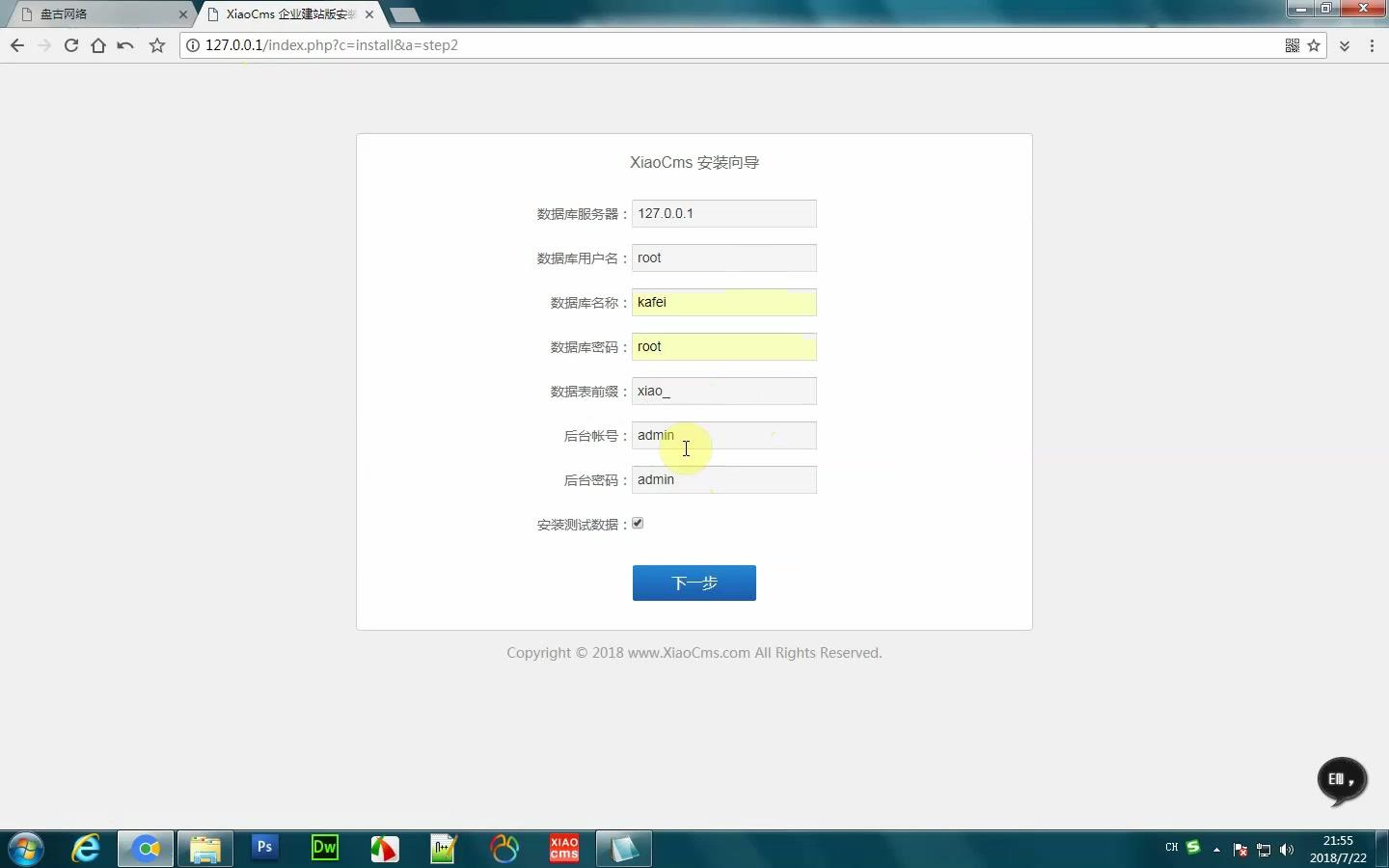Open the Navicat icon in taskbar
This screenshot has width=1389, height=868.
504,849
